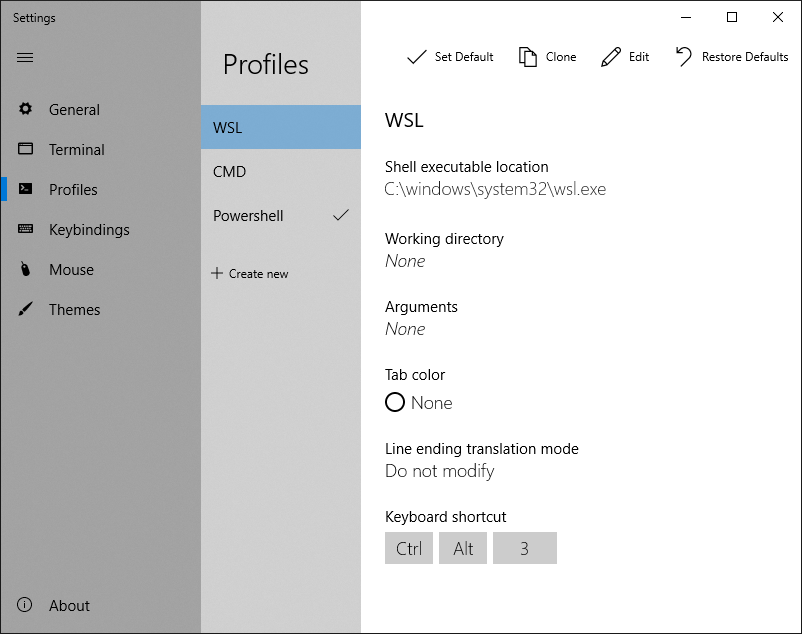Maximize the Settings window

[732, 17]
